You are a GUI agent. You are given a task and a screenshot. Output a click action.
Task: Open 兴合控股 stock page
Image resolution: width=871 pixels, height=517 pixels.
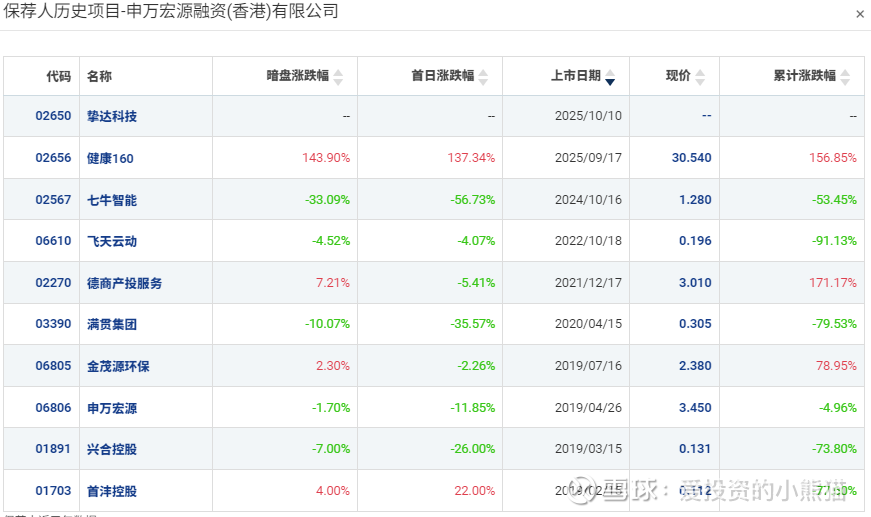click(112, 449)
